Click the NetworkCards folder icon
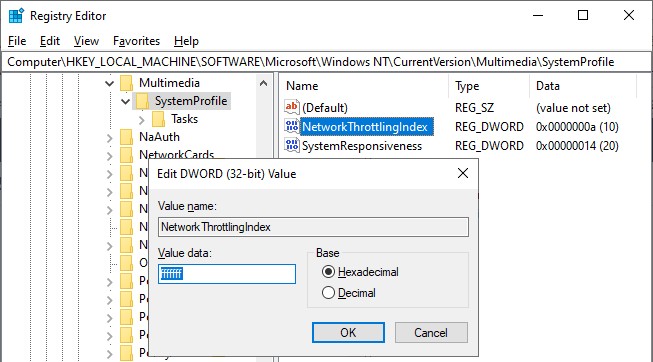The width and height of the screenshot is (653, 362). [x=126, y=155]
